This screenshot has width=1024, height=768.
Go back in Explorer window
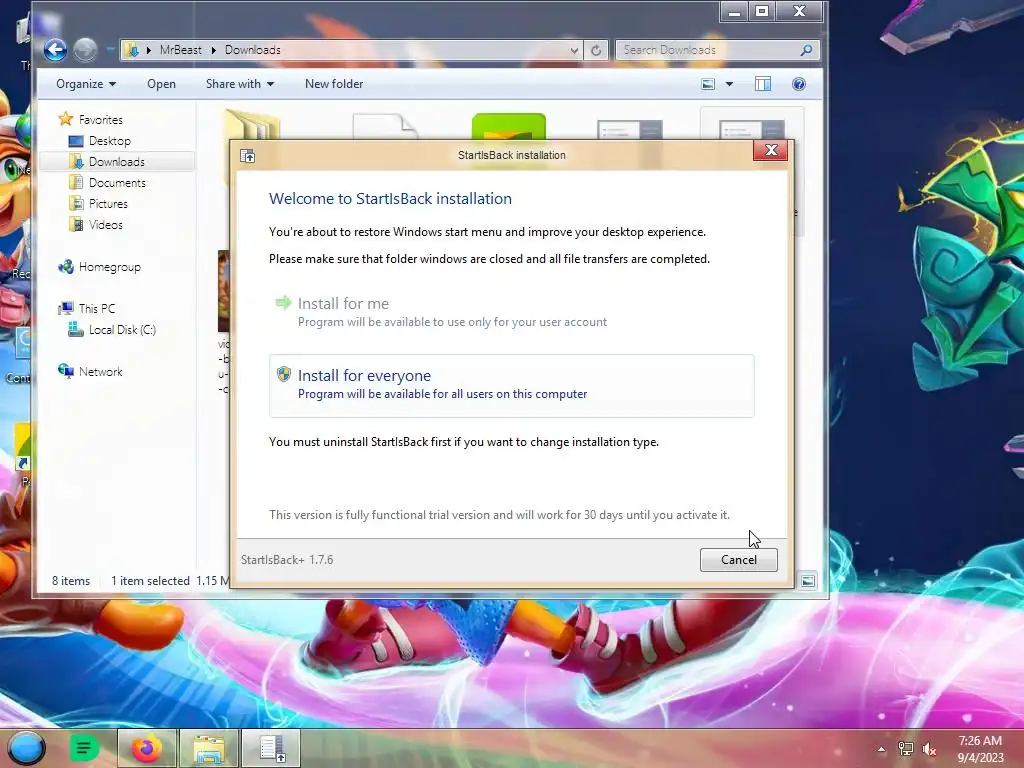coord(56,50)
